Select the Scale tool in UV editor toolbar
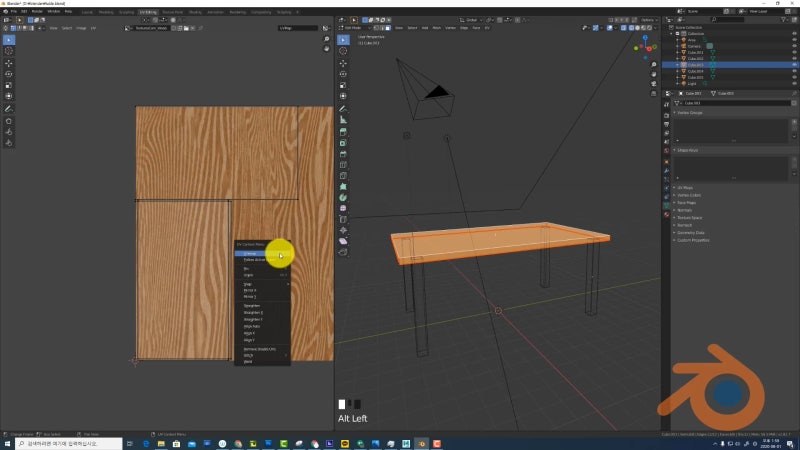The width and height of the screenshot is (800, 450). pos(9,85)
